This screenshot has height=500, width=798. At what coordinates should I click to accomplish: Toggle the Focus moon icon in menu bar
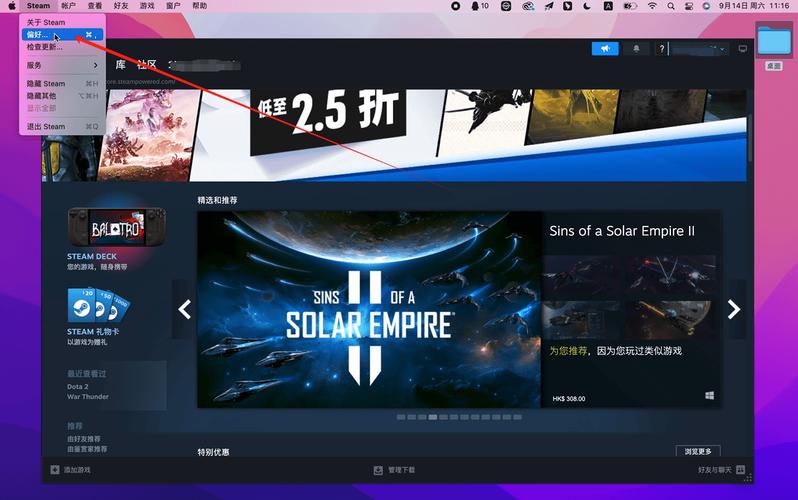587,6
